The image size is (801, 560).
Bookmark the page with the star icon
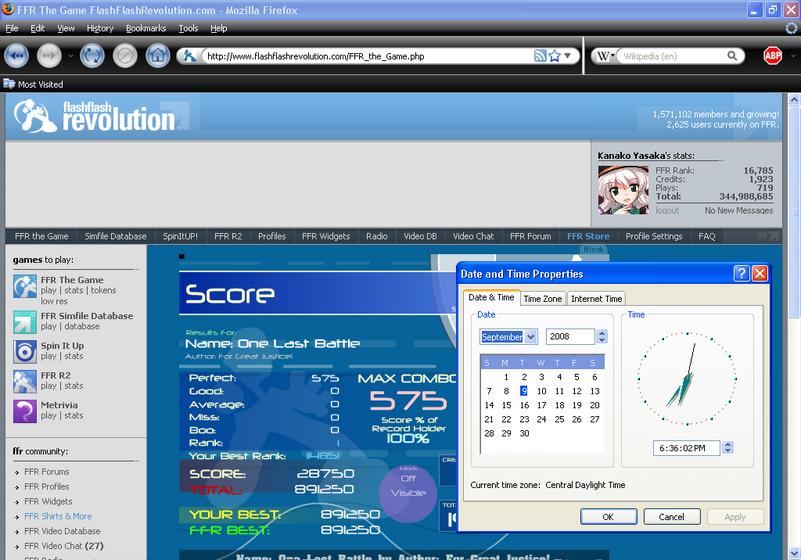point(555,56)
